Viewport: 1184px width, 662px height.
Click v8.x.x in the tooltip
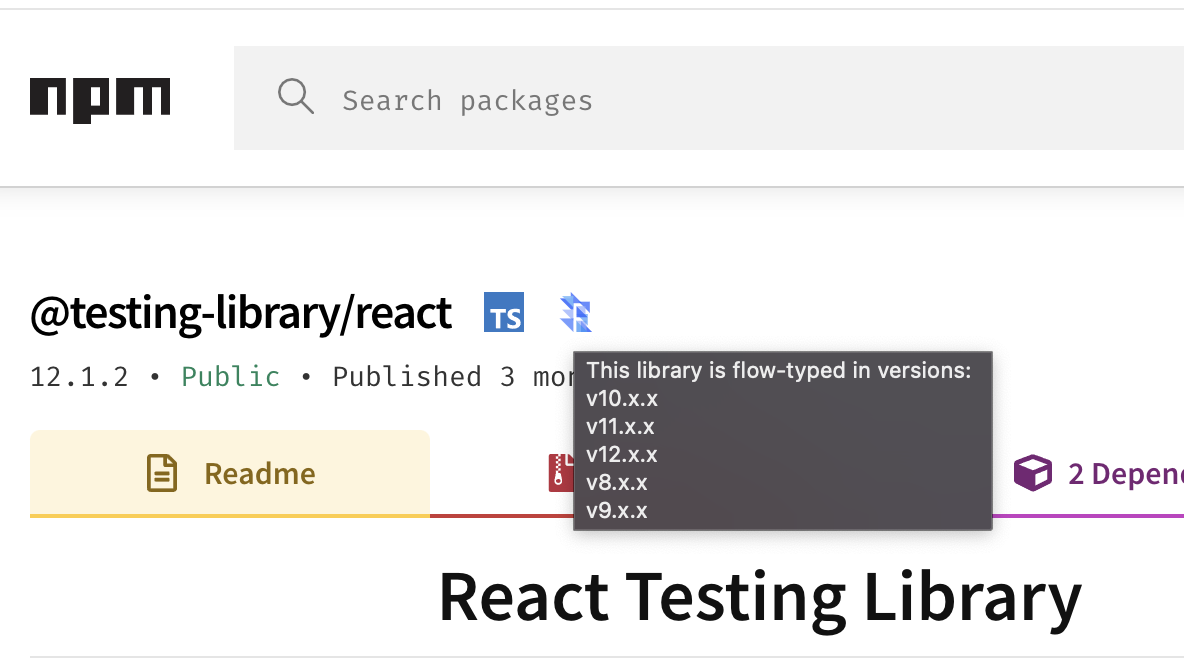(617, 482)
